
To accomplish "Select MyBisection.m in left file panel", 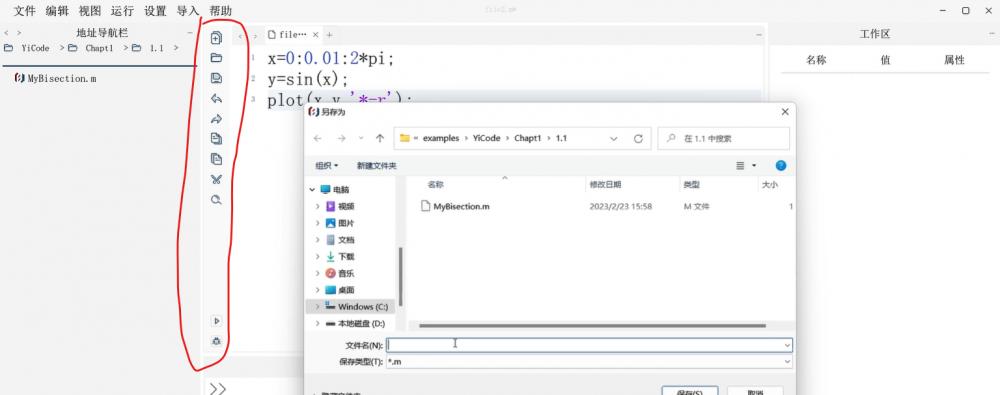I will (x=55, y=78).
